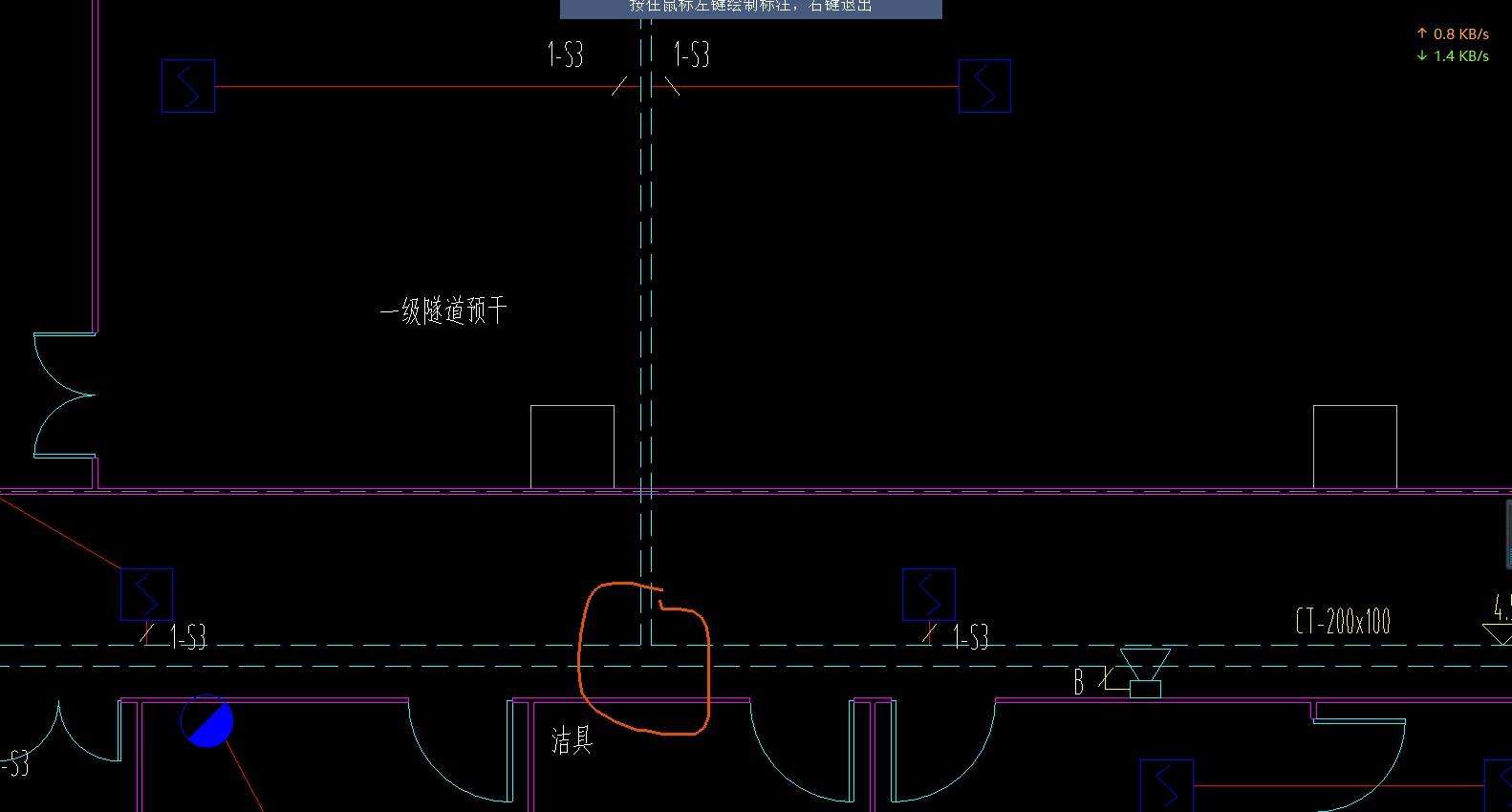Select the 1-S3 label left of the vertical dashed axis

coord(565,53)
